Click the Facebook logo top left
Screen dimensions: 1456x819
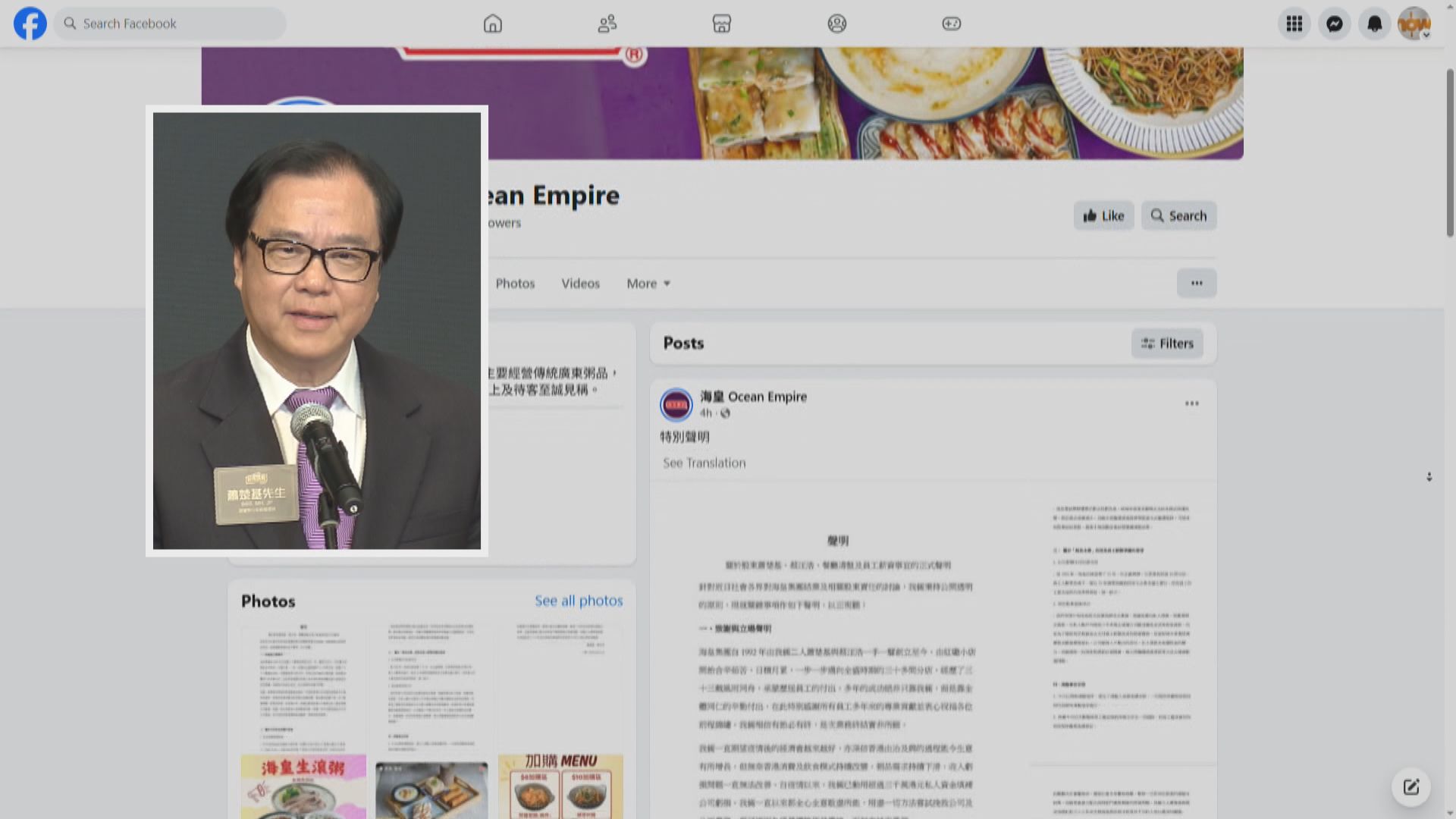click(29, 24)
